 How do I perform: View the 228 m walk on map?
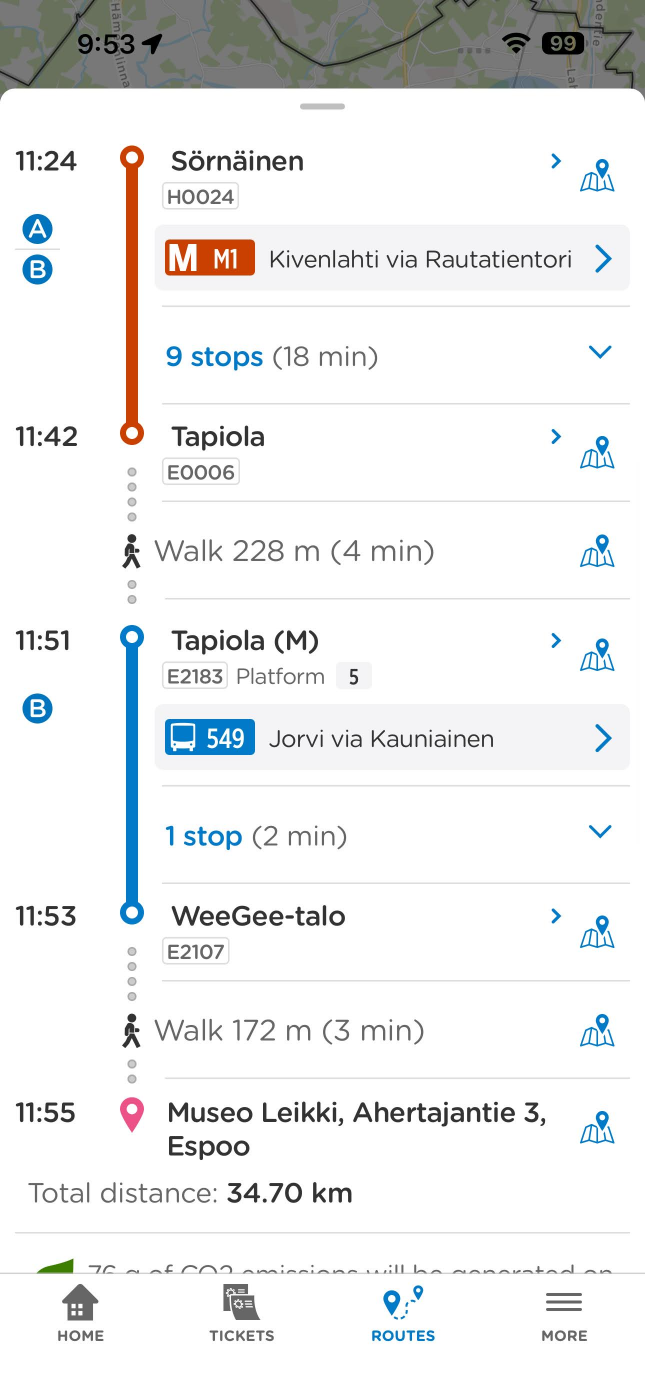(x=597, y=551)
